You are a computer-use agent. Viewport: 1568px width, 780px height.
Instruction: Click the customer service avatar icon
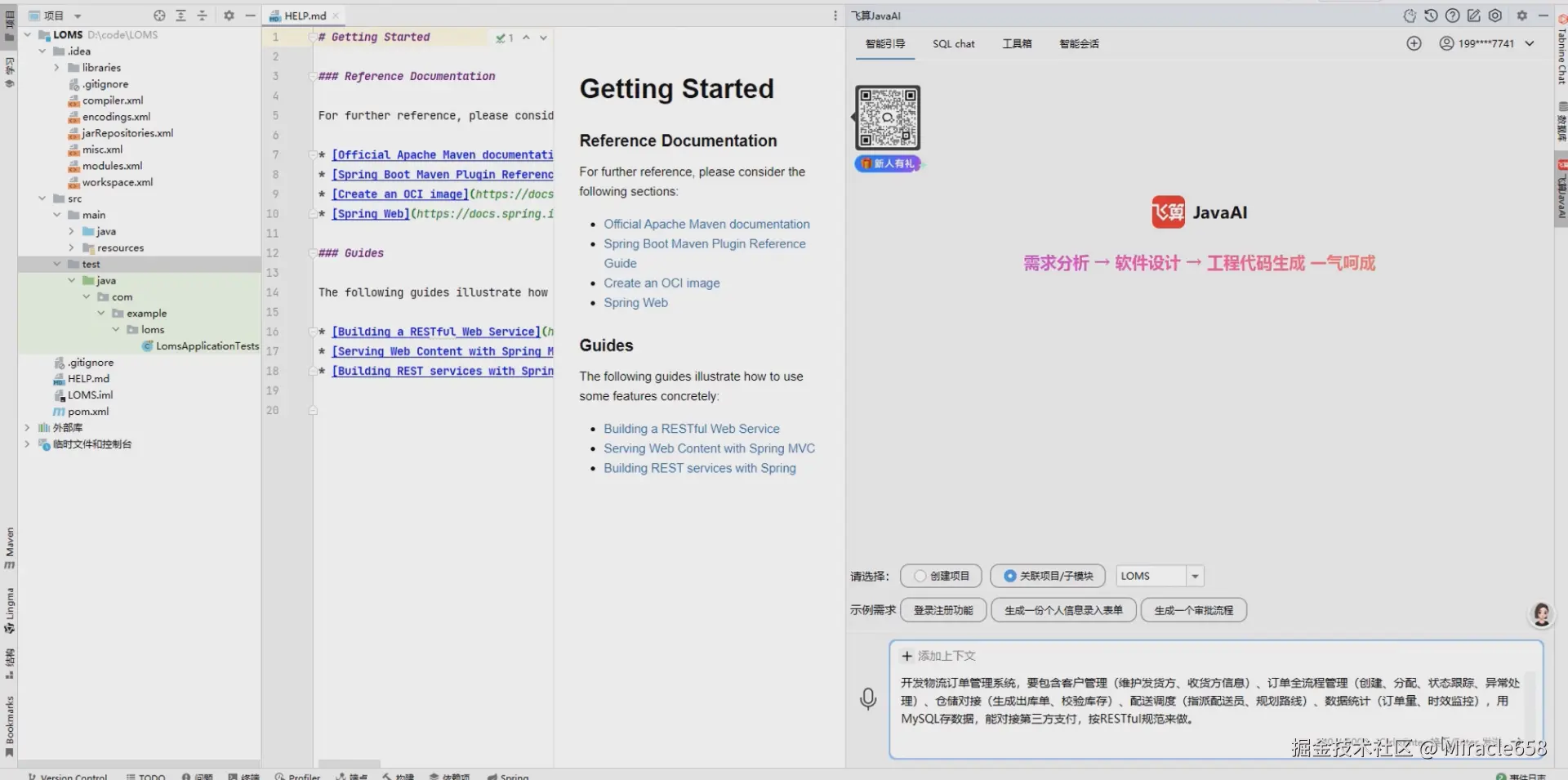pos(1542,614)
